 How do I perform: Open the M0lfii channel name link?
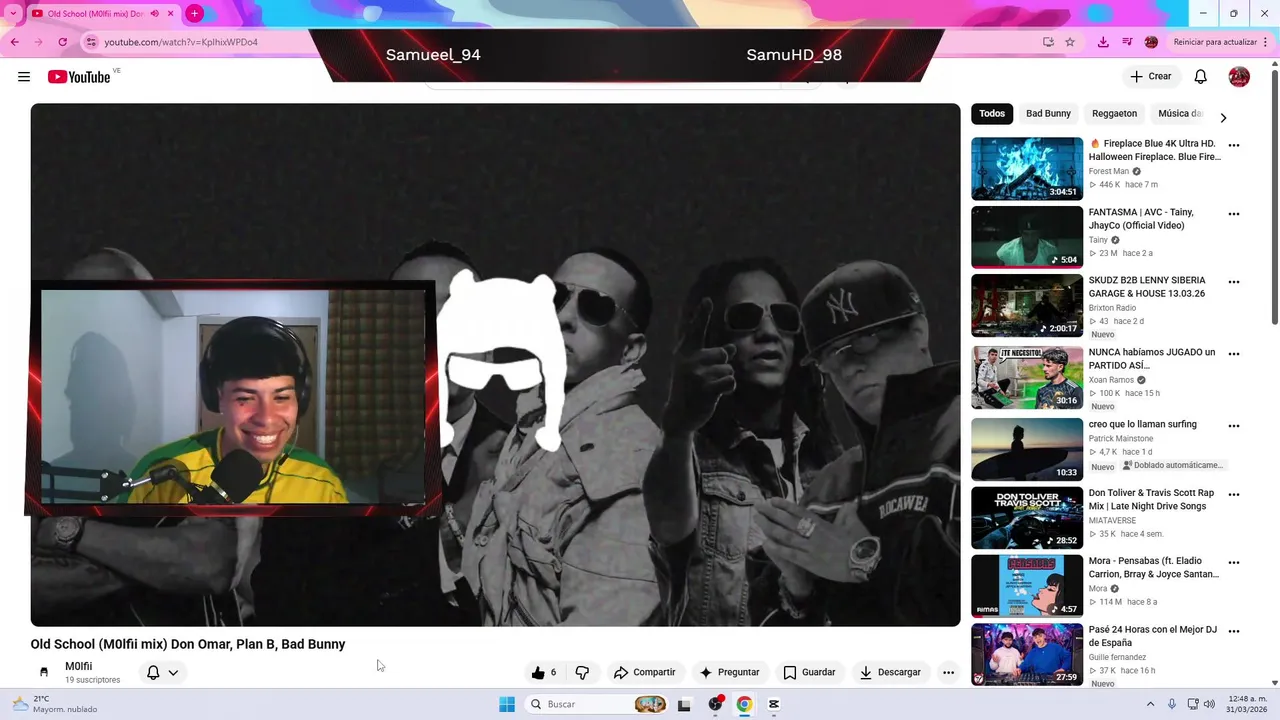78,666
